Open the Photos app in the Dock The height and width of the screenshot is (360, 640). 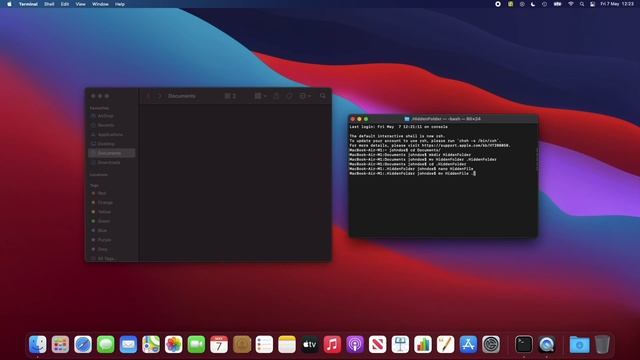click(x=173, y=344)
